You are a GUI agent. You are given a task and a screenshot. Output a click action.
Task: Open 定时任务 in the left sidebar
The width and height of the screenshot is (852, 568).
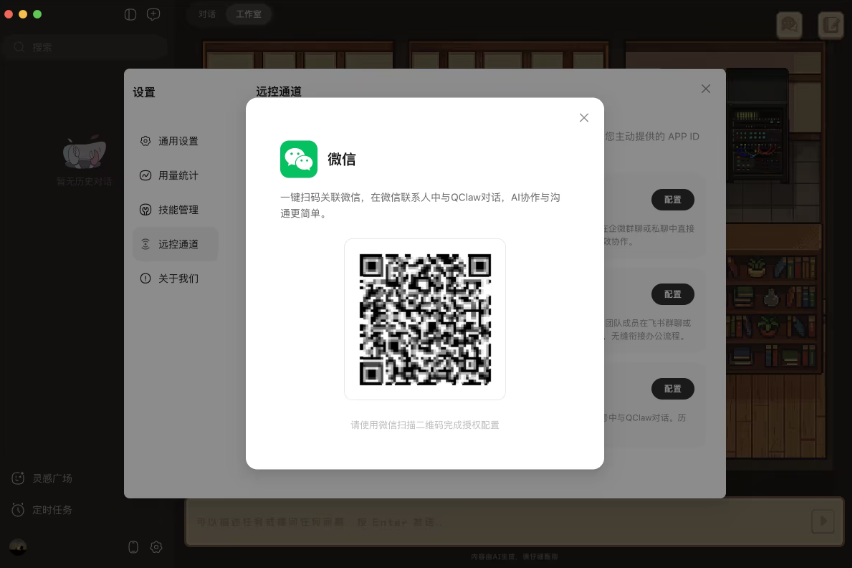pos(42,510)
